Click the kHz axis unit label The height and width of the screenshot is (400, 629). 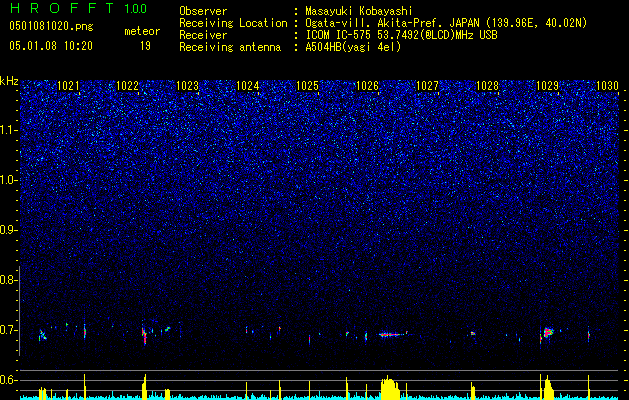click(9, 81)
